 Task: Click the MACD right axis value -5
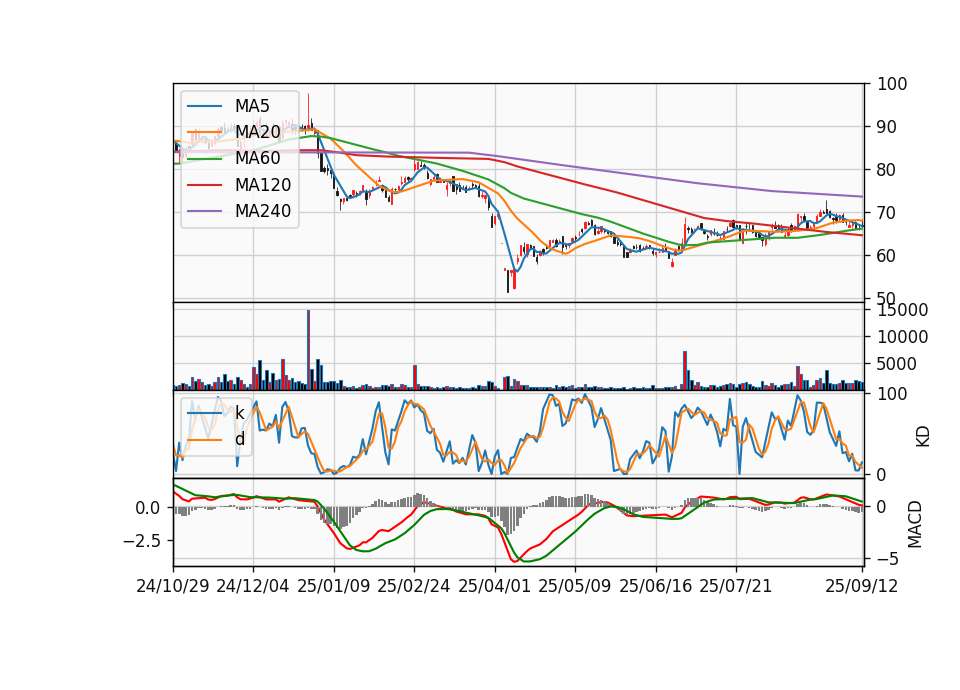[887, 560]
